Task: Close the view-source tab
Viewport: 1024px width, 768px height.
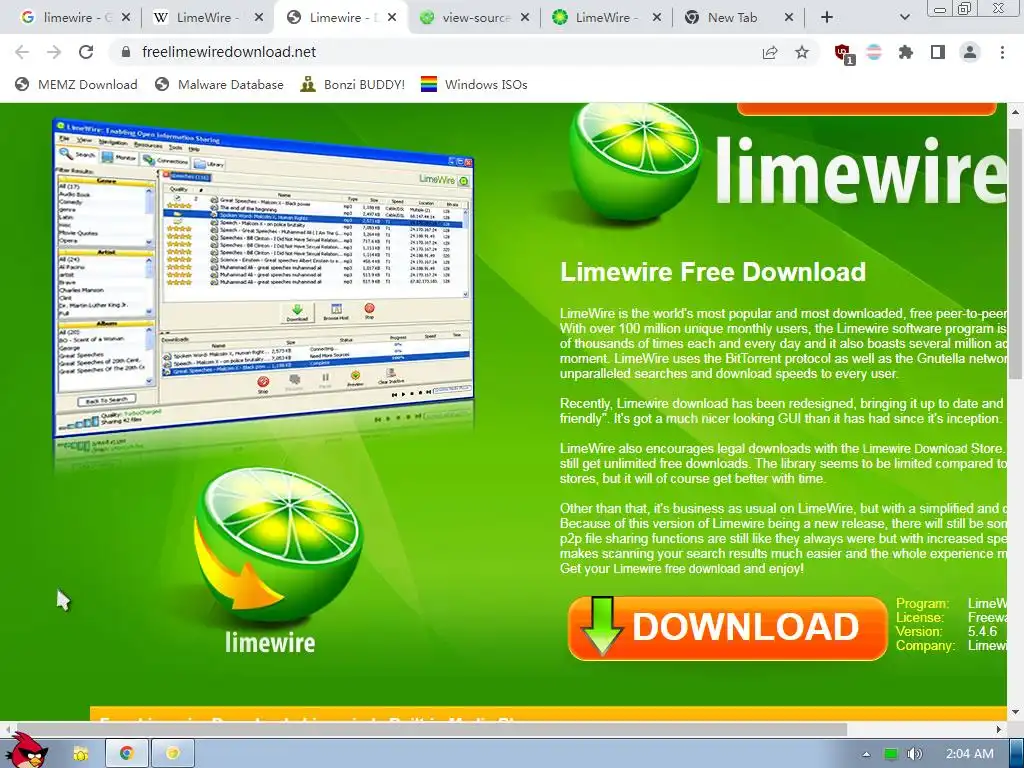Action: click(x=525, y=18)
